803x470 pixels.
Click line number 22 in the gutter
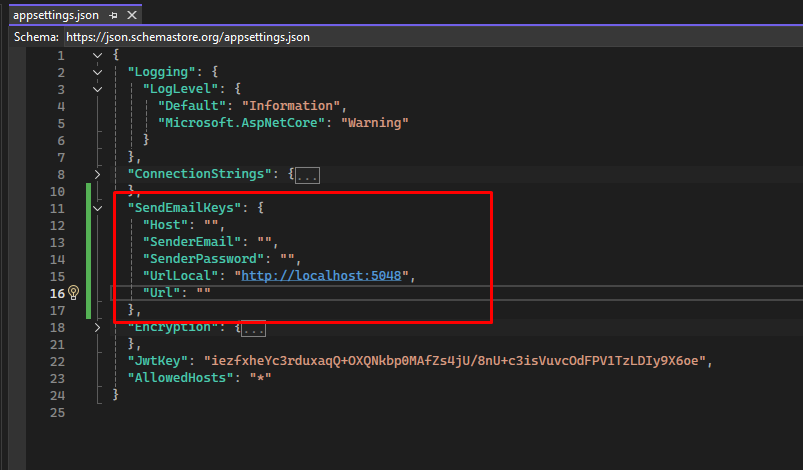[x=57, y=361]
